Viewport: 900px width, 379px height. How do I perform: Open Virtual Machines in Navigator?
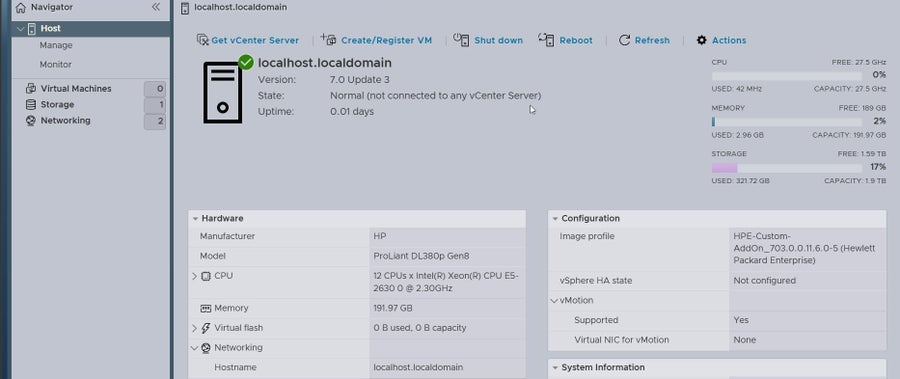[76, 88]
